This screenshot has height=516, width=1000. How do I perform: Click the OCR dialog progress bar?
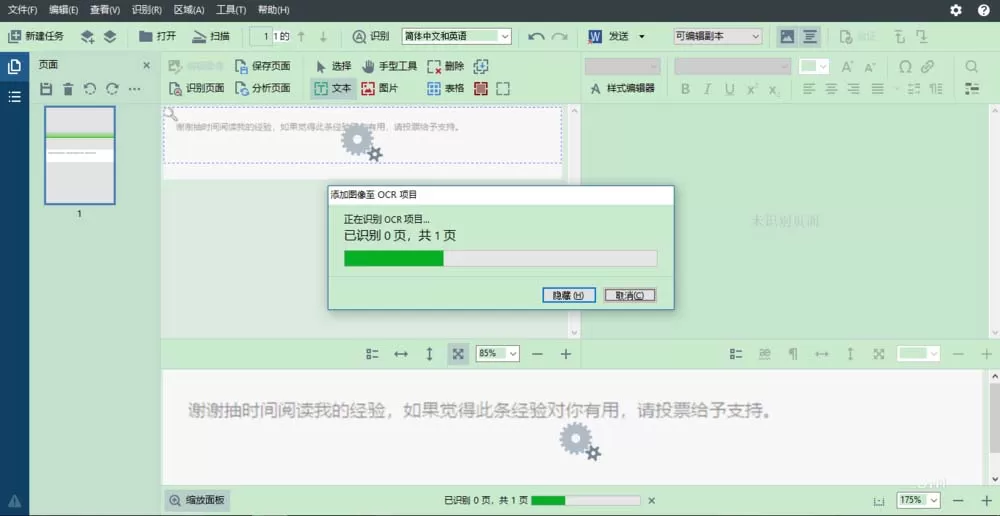point(501,258)
